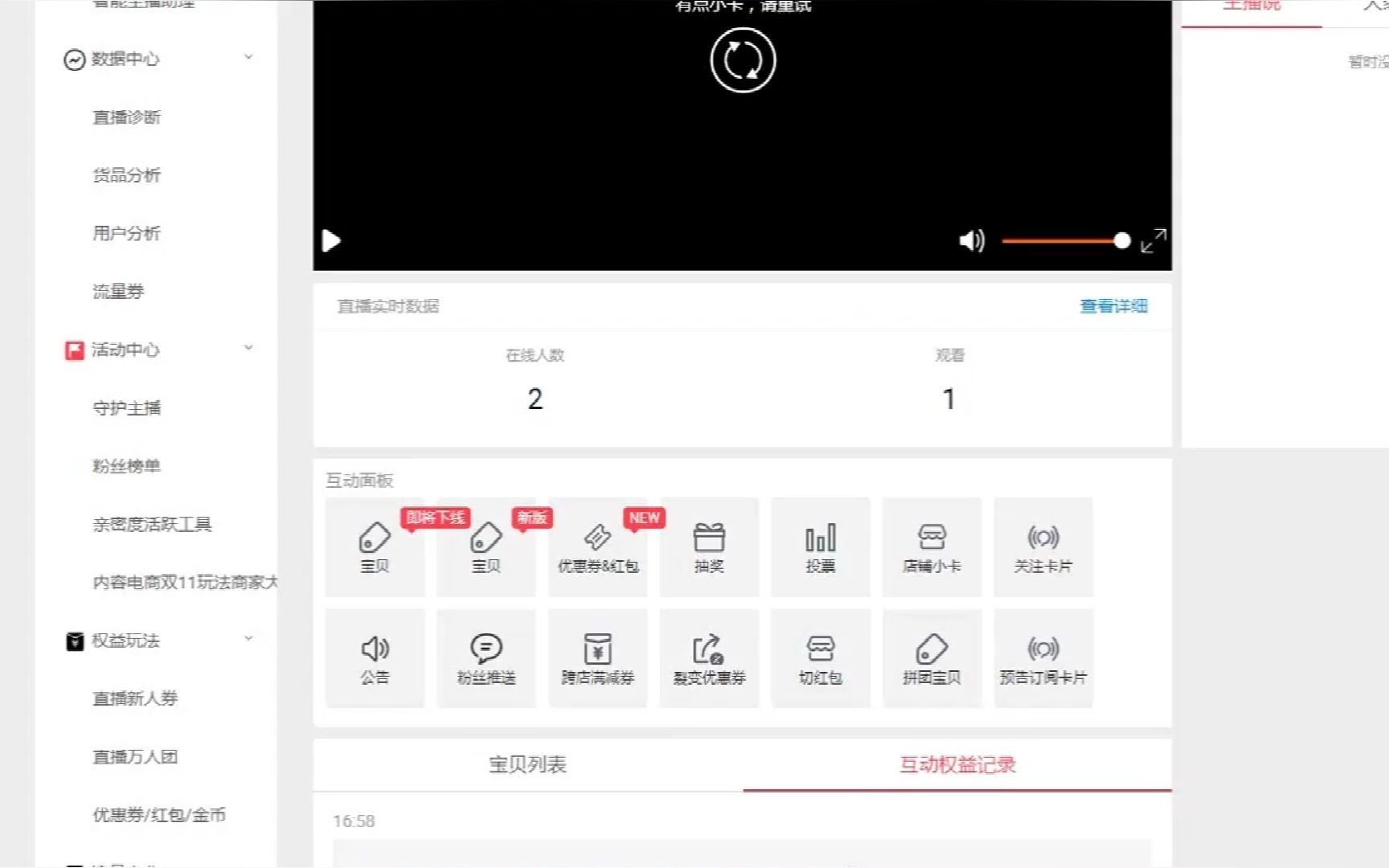This screenshot has width=1389, height=868.
Task: Click the 16:58 record timestamp
Action: (354, 821)
